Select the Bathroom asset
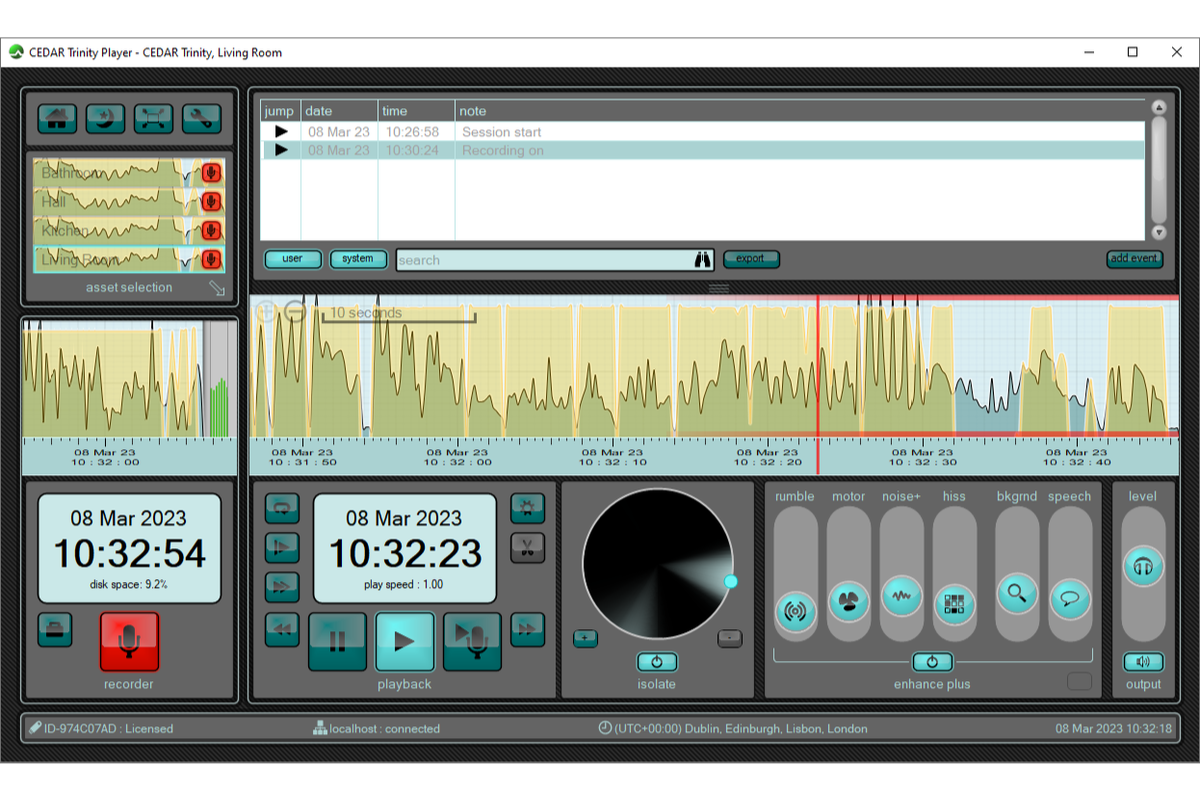Viewport: 1200px width, 800px height. pos(110,173)
